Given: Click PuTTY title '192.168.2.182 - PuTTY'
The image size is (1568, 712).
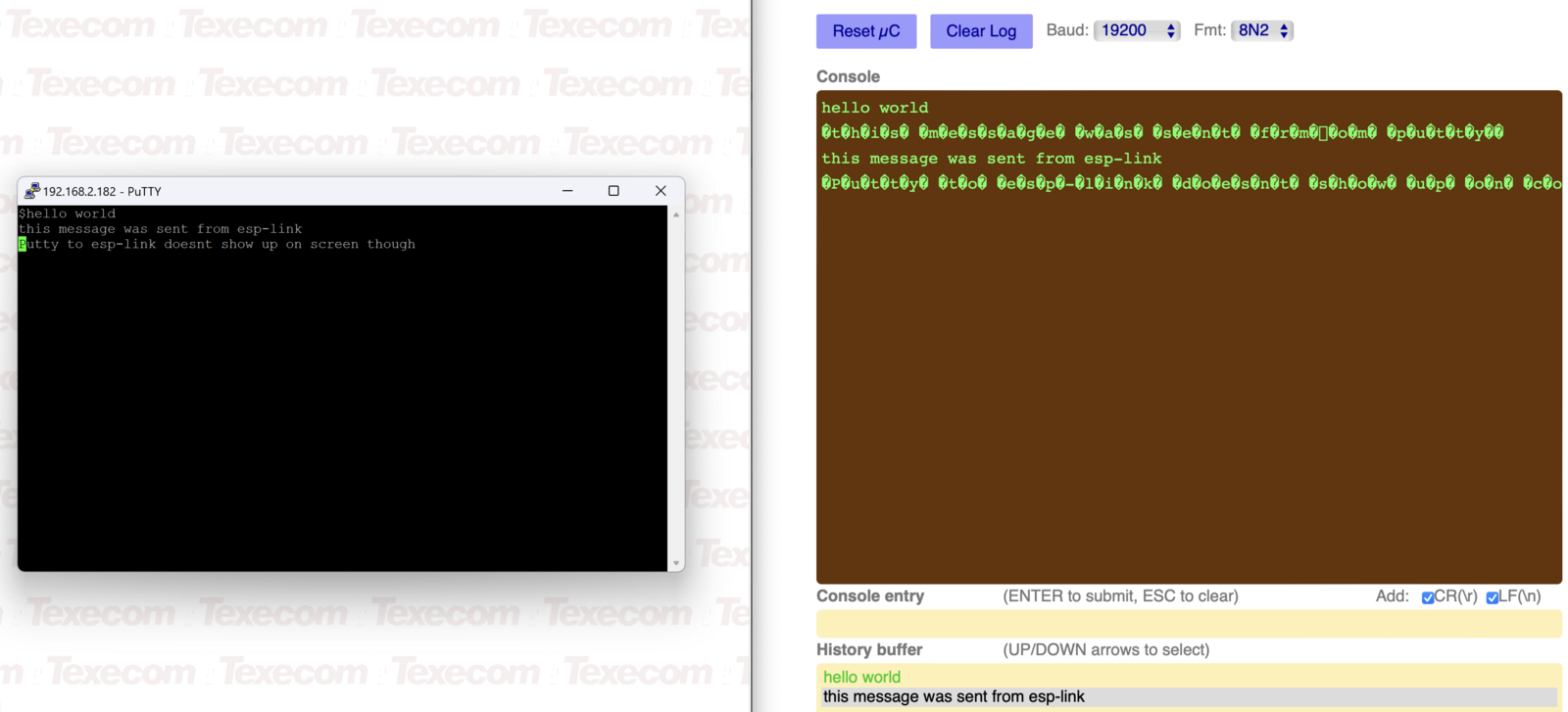Looking at the screenshot, I should [102, 192].
